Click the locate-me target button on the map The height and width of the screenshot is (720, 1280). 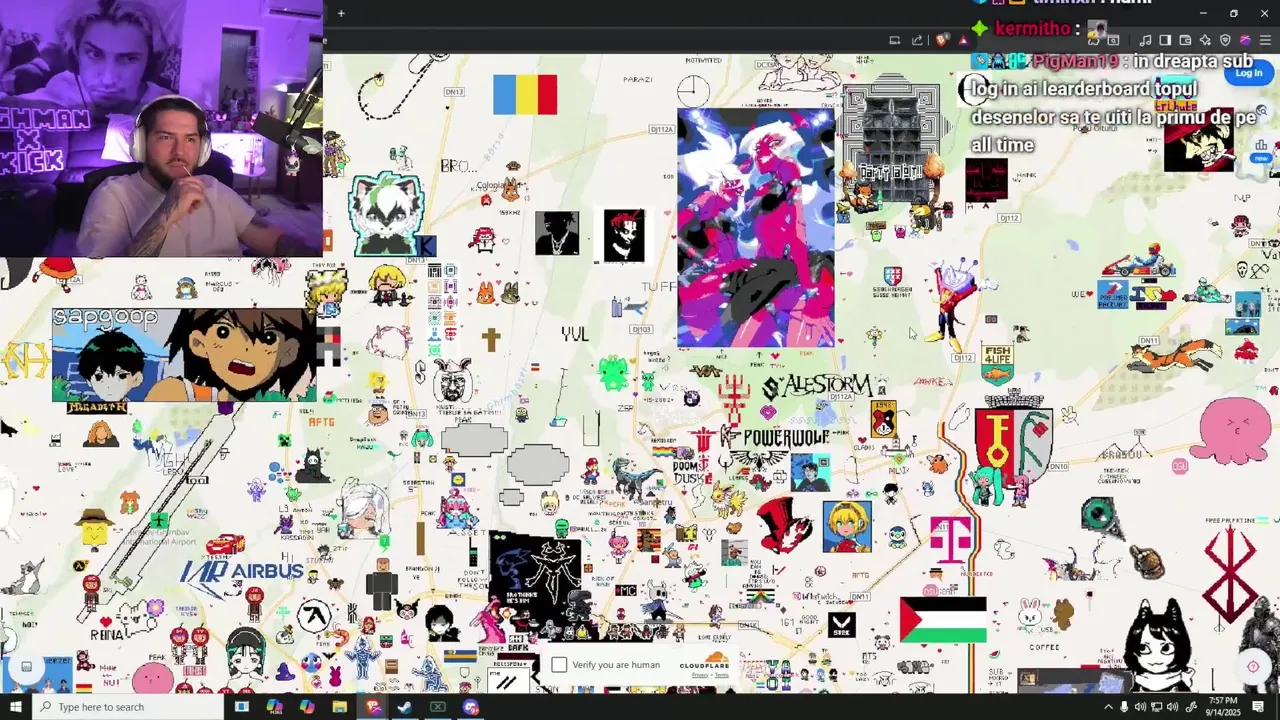1252,667
